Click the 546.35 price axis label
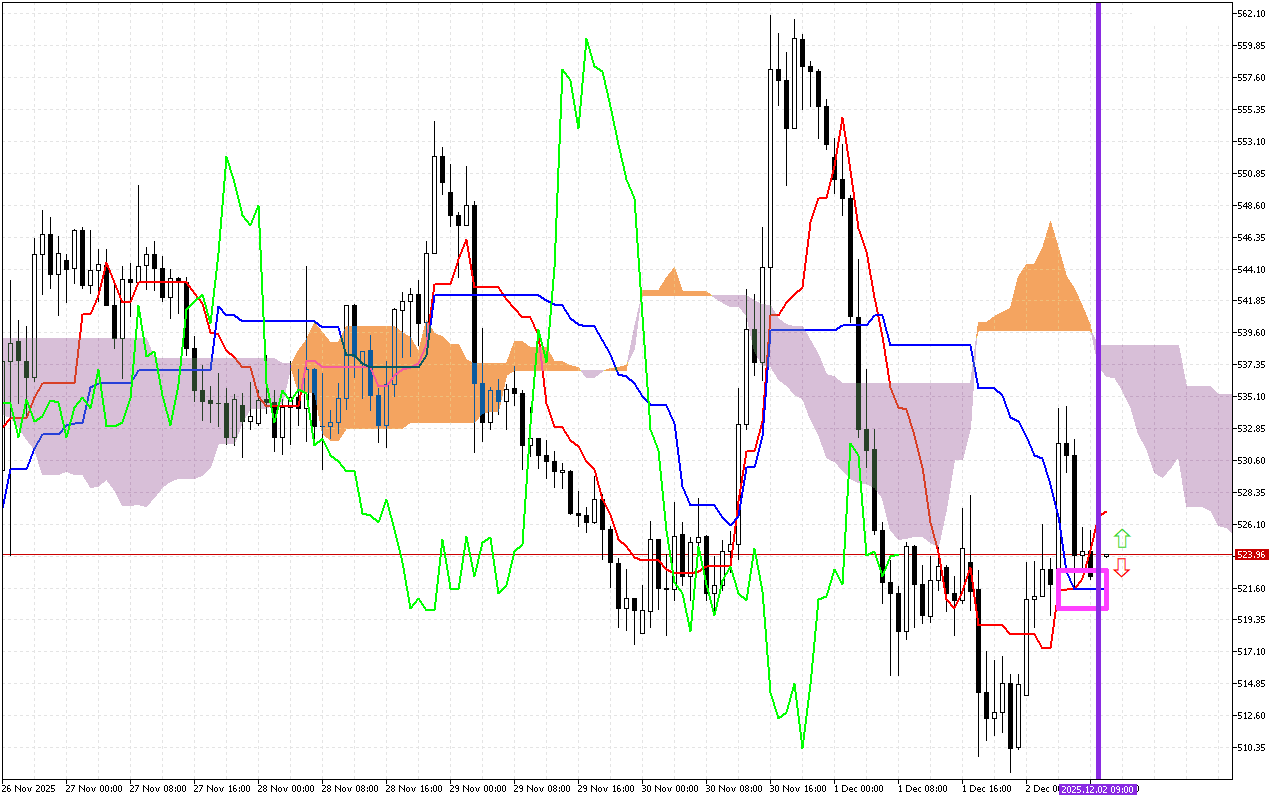The image size is (1280, 800). point(1252,238)
